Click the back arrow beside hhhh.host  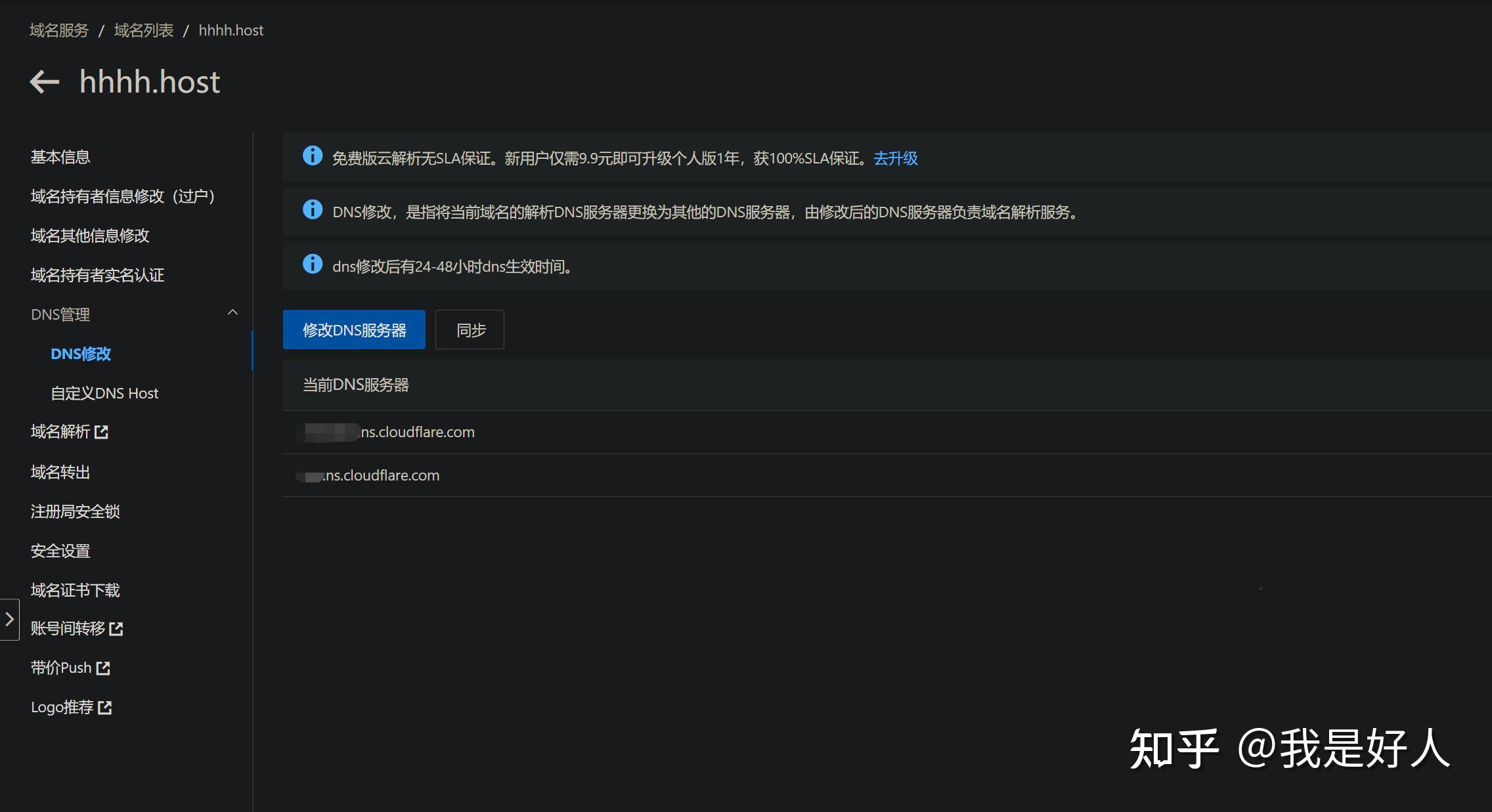coord(45,82)
